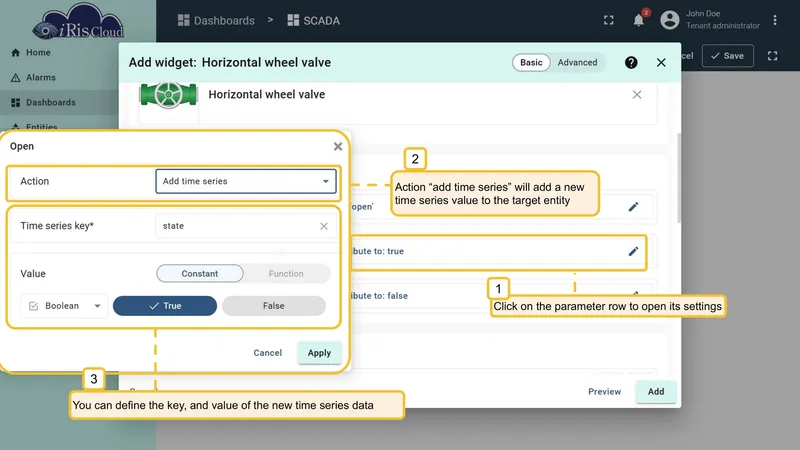This screenshot has height=450, width=800.
Task: Open the three-dot menu in header
Action: tap(774, 20)
